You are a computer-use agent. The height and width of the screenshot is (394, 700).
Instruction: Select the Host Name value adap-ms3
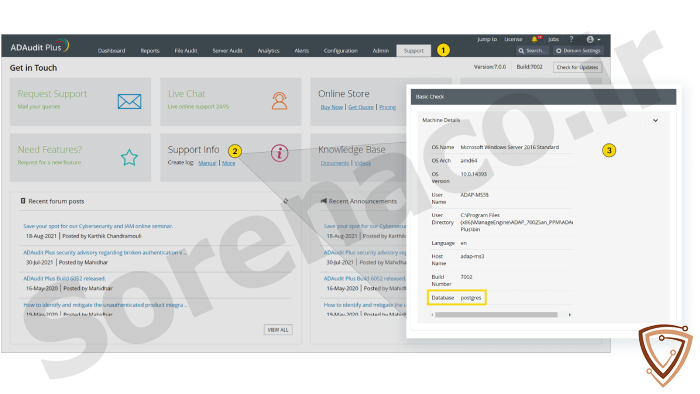(472, 257)
